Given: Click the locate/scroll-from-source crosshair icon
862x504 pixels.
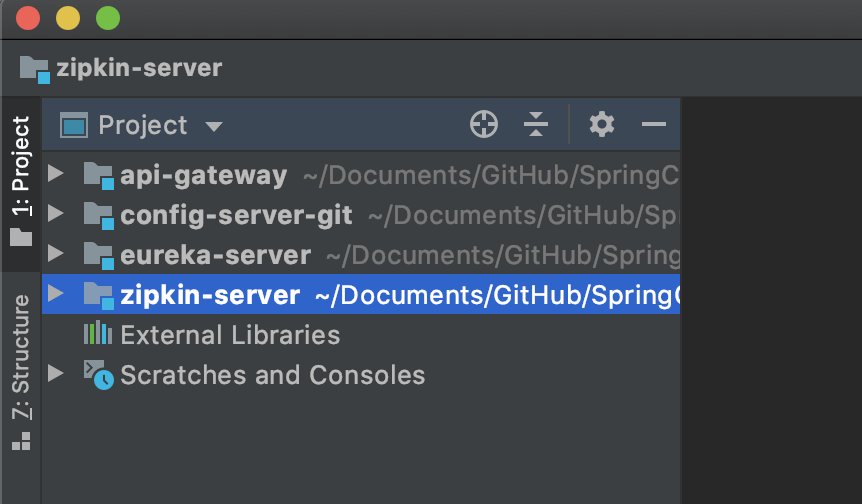Looking at the screenshot, I should (x=484, y=124).
